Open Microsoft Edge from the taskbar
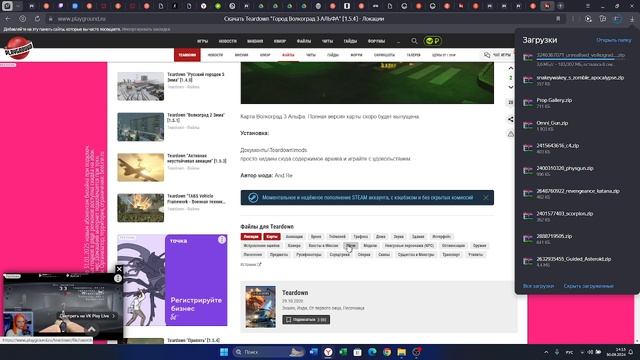640x360 pixels. (372, 352)
